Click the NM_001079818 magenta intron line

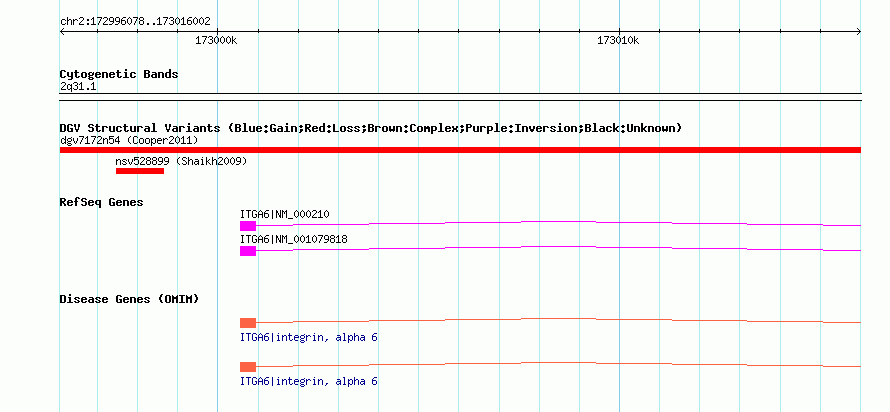[559, 248]
